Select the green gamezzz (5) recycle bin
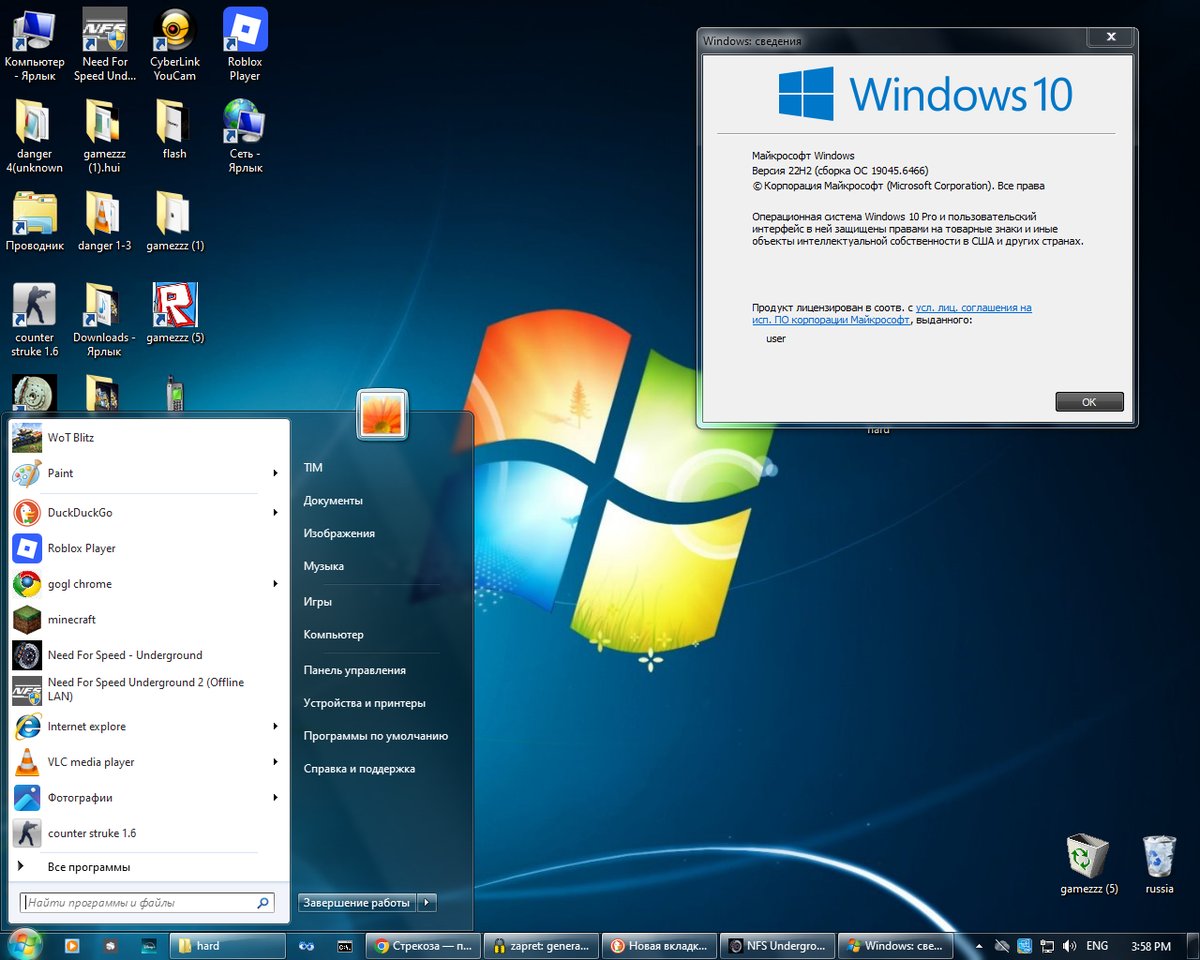This screenshot has height=960, width=1200. point(1089,865)
